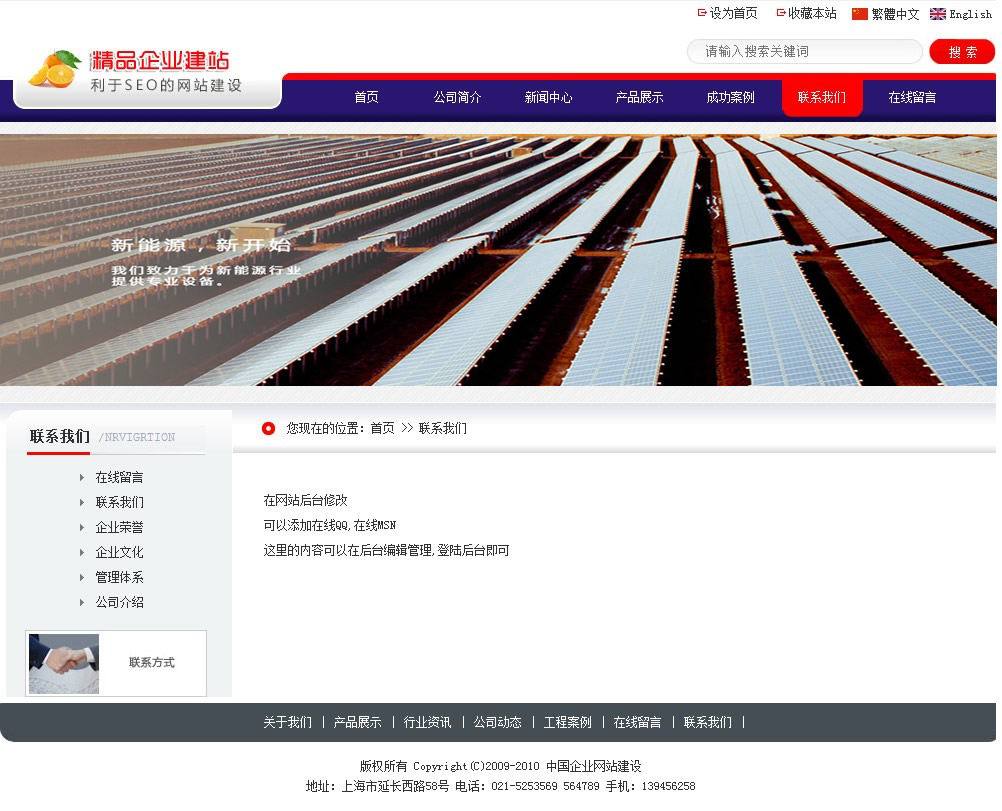Screen dimensions: 1002x811
Task: Click the China flag icon
Action: point(859,14)
